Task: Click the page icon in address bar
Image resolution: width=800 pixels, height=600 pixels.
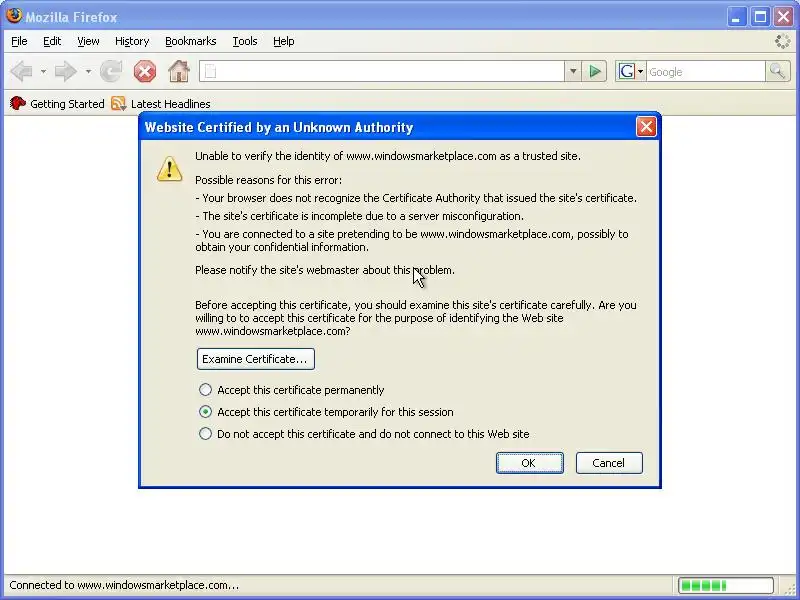Action: coord(211,71)
